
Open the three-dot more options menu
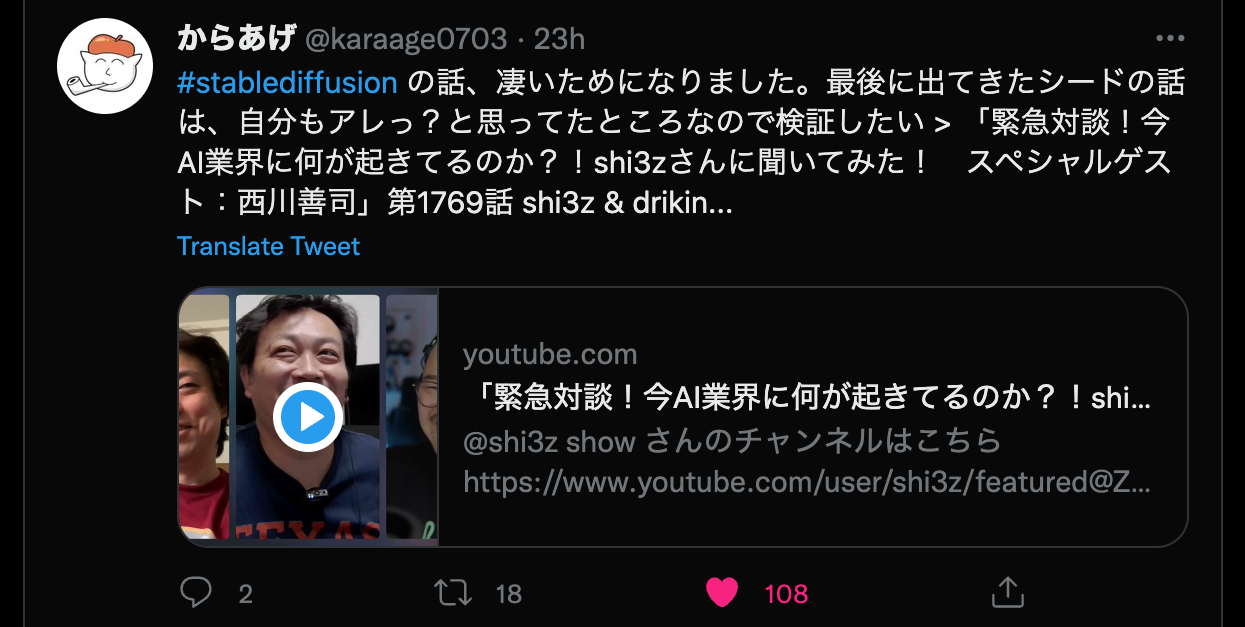[1169, 39]
